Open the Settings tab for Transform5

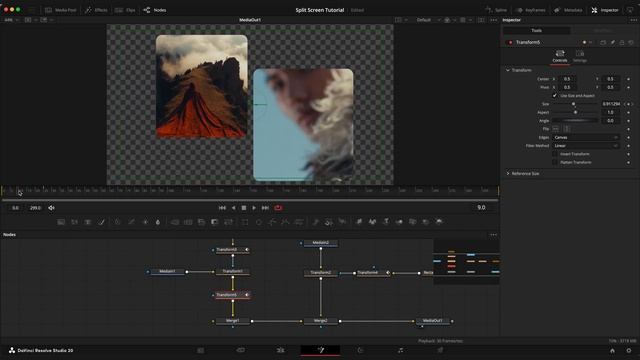pyautogui.click(x=580, y=56)
